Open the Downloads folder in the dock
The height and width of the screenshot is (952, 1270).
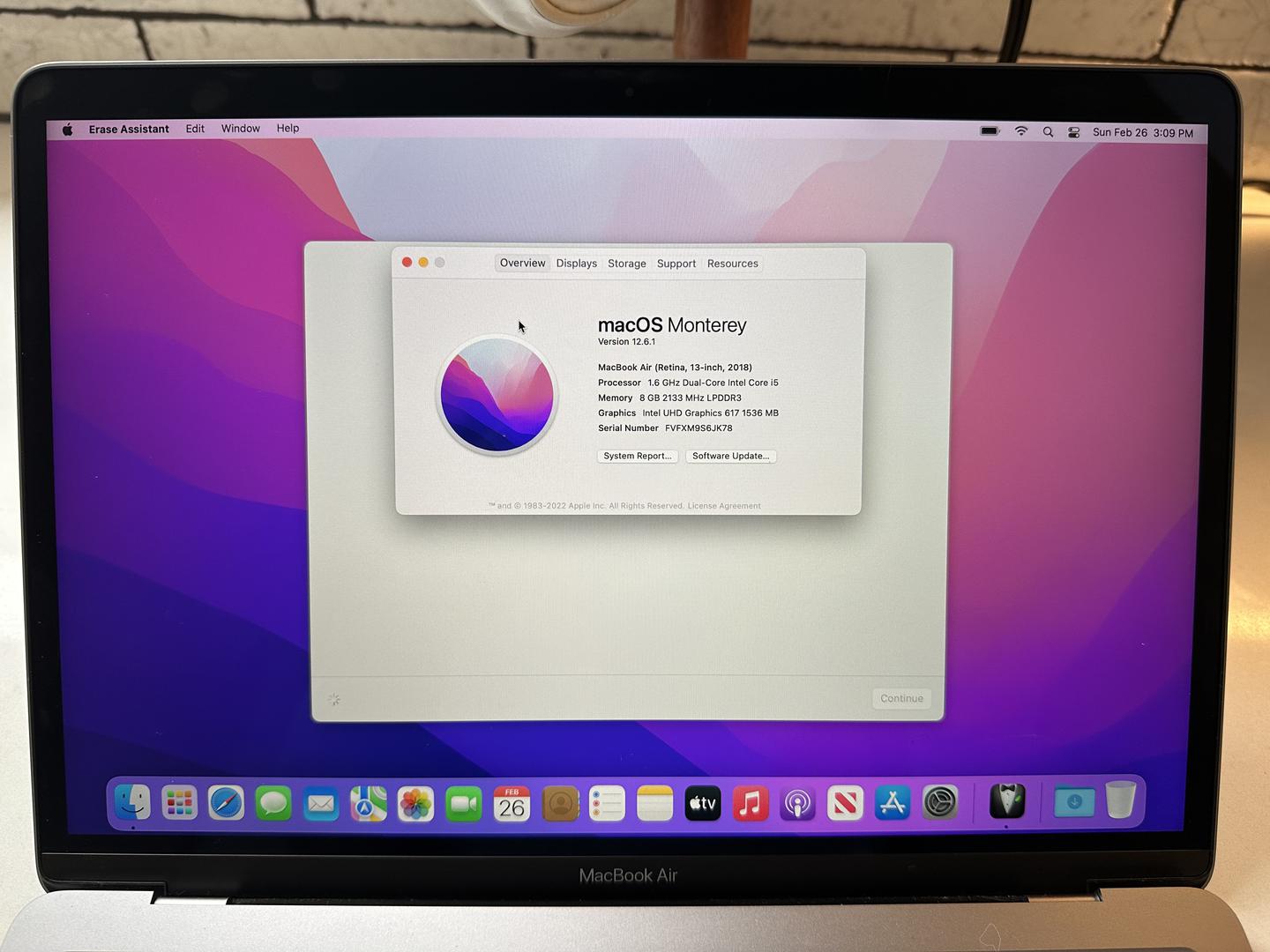pos(1074,801)
